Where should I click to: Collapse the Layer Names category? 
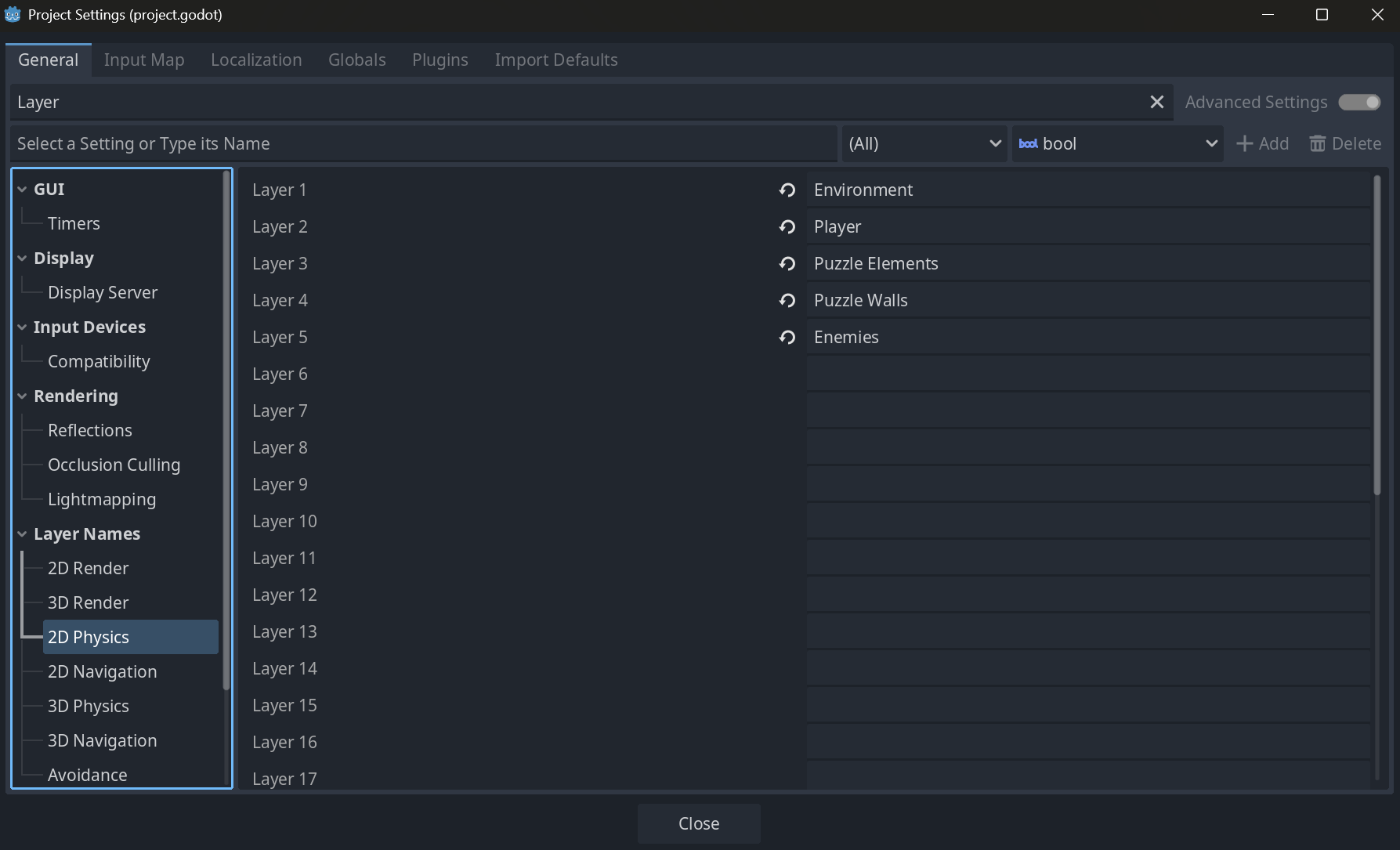(x=22, y=534)
